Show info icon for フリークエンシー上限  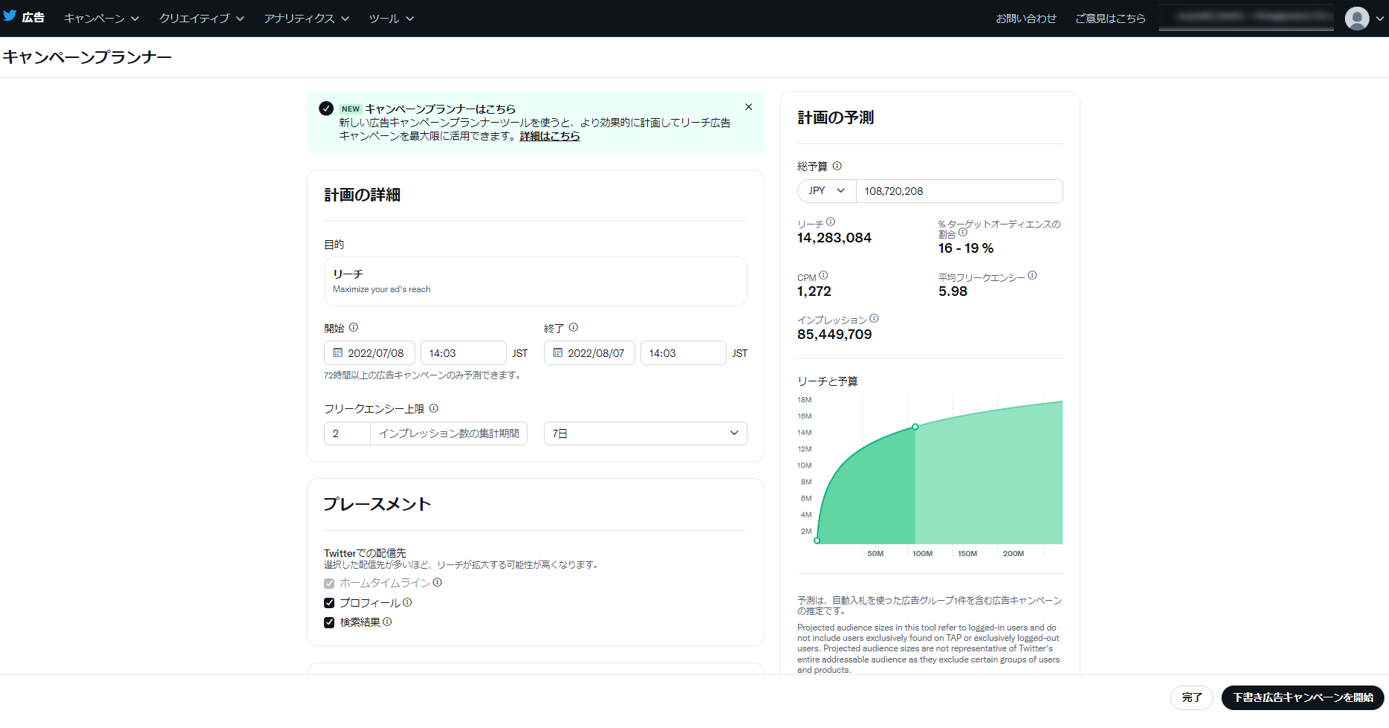point(433,408)
